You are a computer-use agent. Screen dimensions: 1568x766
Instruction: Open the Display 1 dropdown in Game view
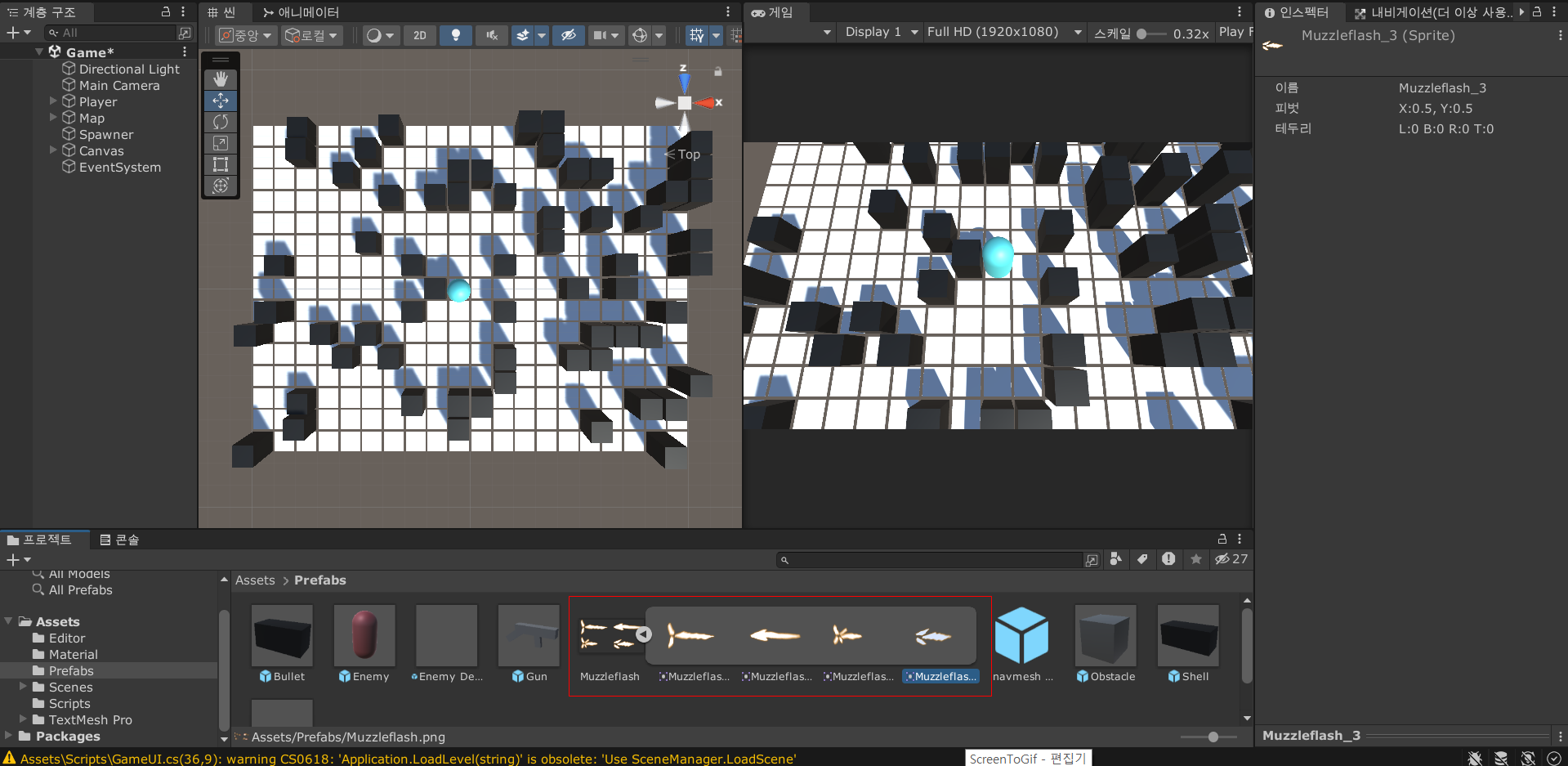[881, 32]
